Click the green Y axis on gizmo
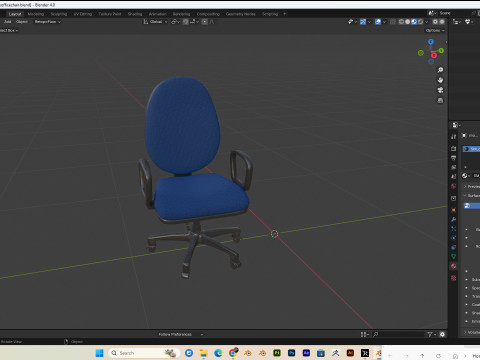This screenshot has height=360, width=480. pyautogui.click(x=441, y=51)
